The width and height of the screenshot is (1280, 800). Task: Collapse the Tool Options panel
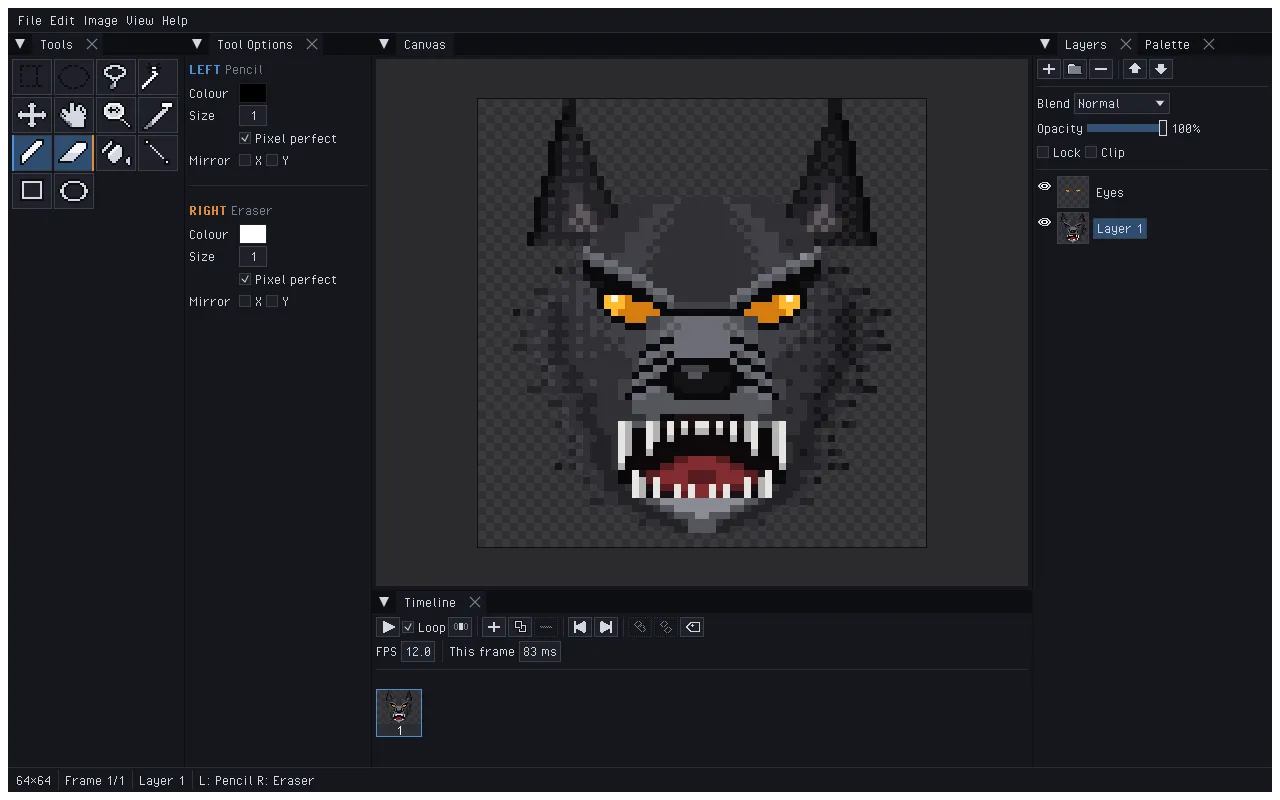click(197, 44)
